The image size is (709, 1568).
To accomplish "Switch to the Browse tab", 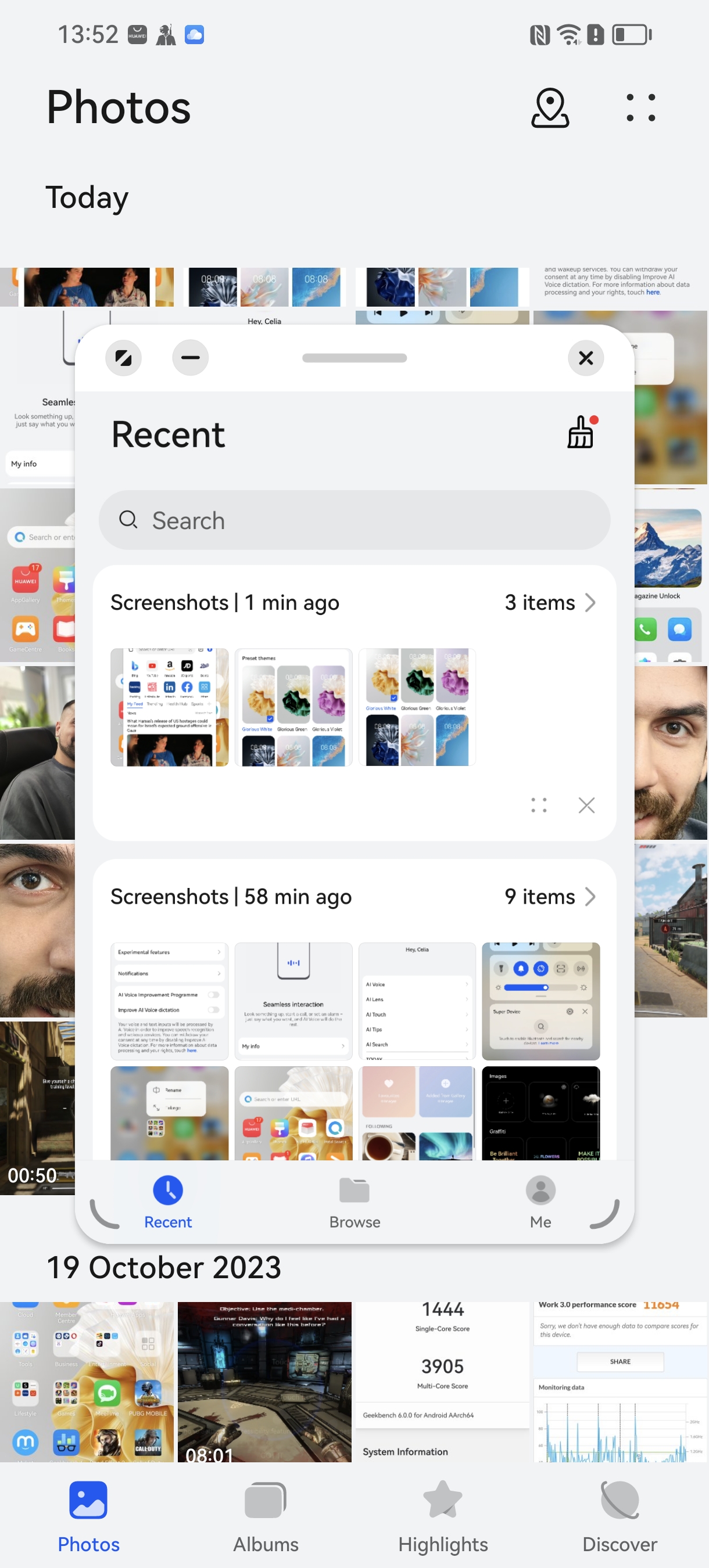I will 354,1203.
